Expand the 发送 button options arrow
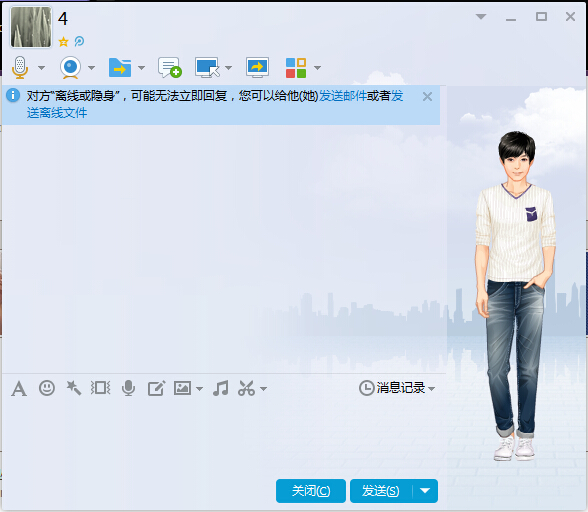588x512 pixels. [425, 491]
